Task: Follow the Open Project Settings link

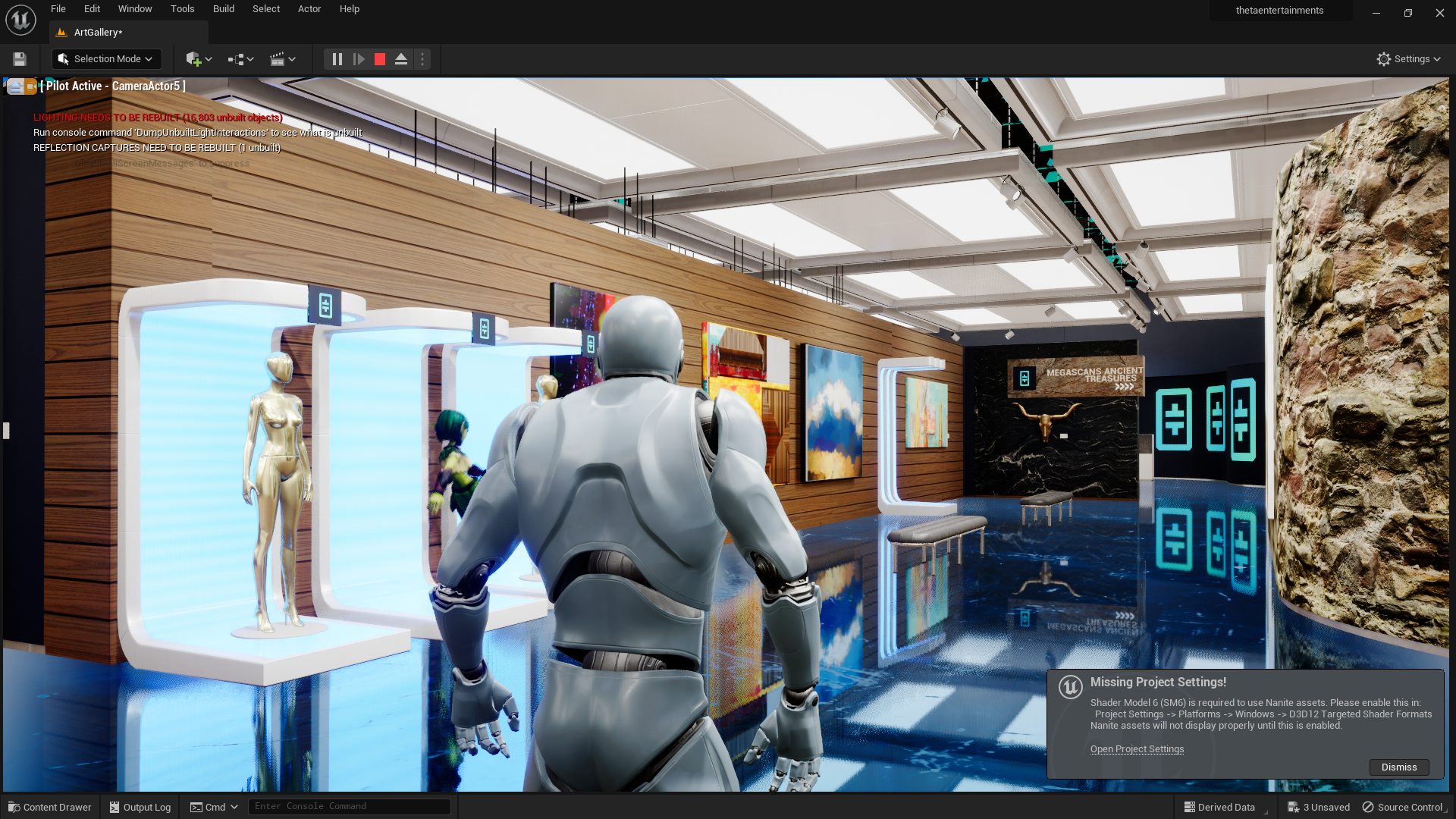Action: (1136, 749)
